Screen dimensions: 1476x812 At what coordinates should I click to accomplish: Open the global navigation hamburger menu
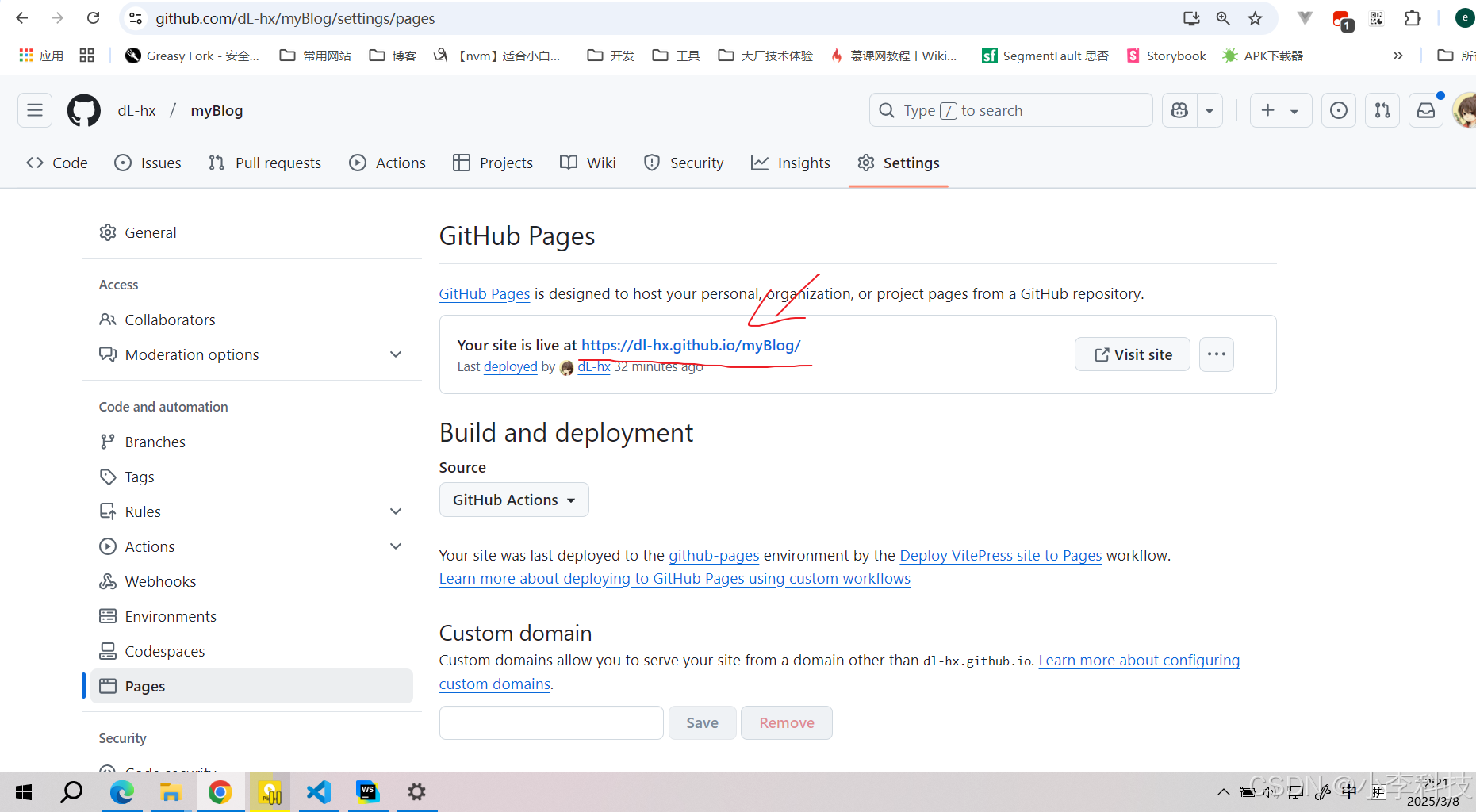35,110
